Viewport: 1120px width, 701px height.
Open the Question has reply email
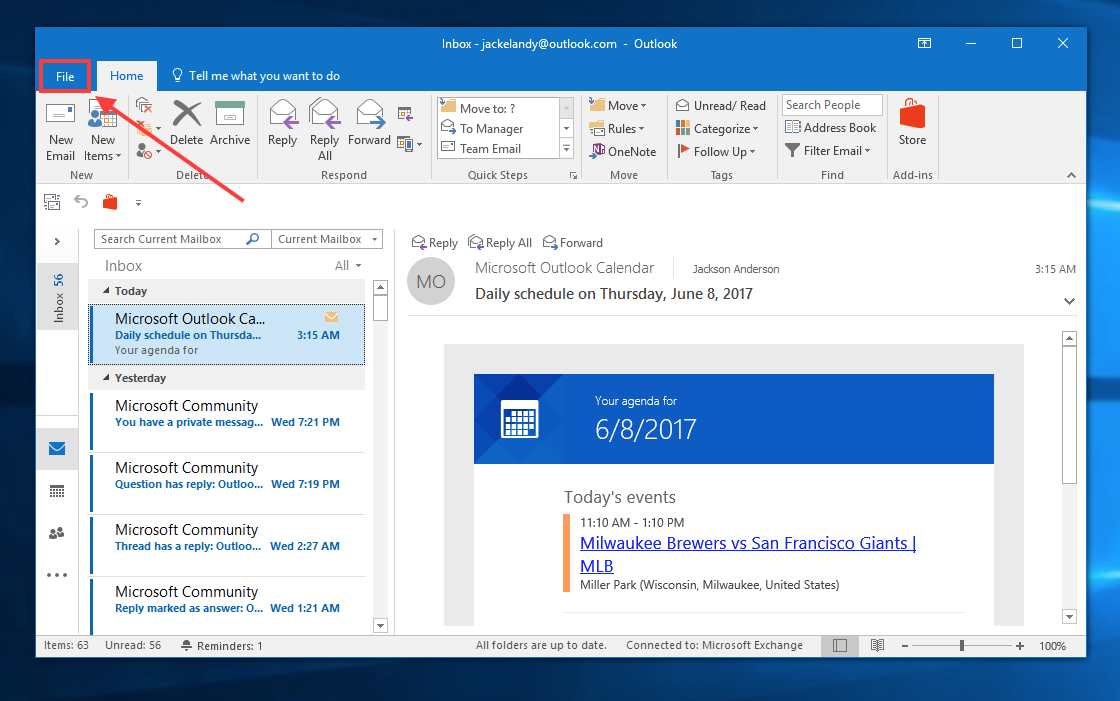(x=227, y=482)
